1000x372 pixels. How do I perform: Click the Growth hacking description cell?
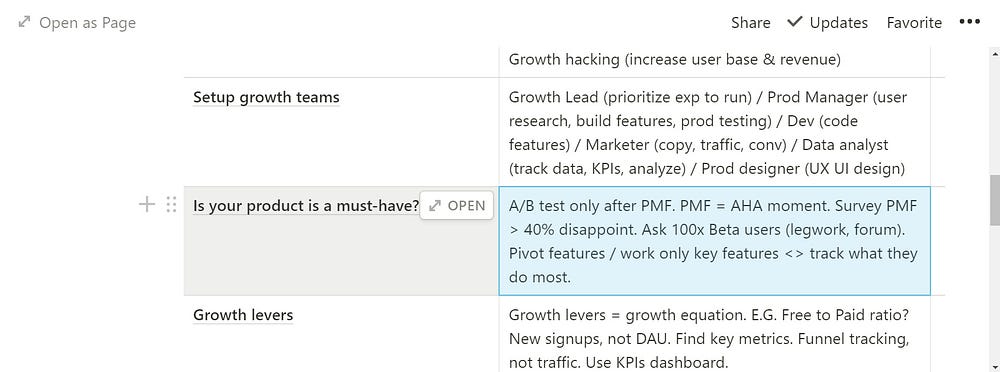click(x=714, y=61)
